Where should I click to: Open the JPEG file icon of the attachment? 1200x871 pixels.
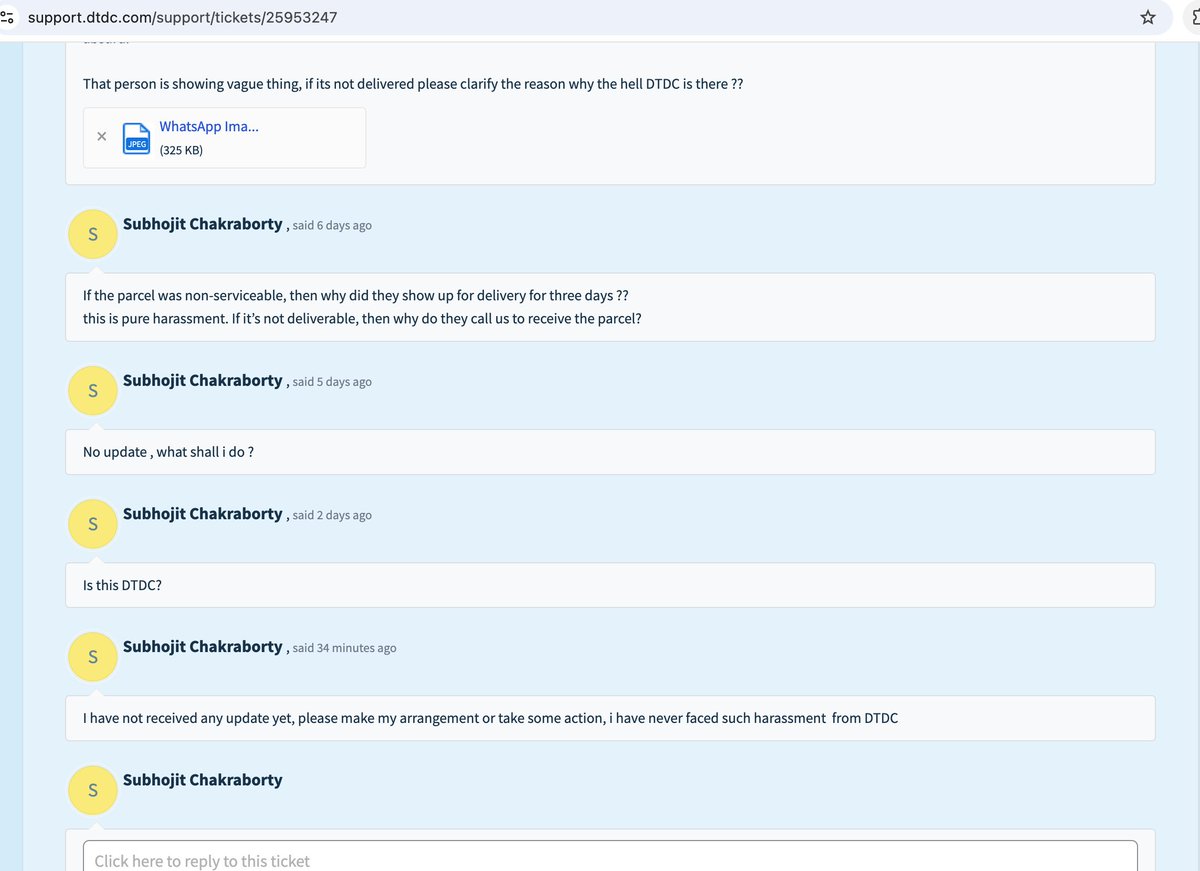click(135, 138)
